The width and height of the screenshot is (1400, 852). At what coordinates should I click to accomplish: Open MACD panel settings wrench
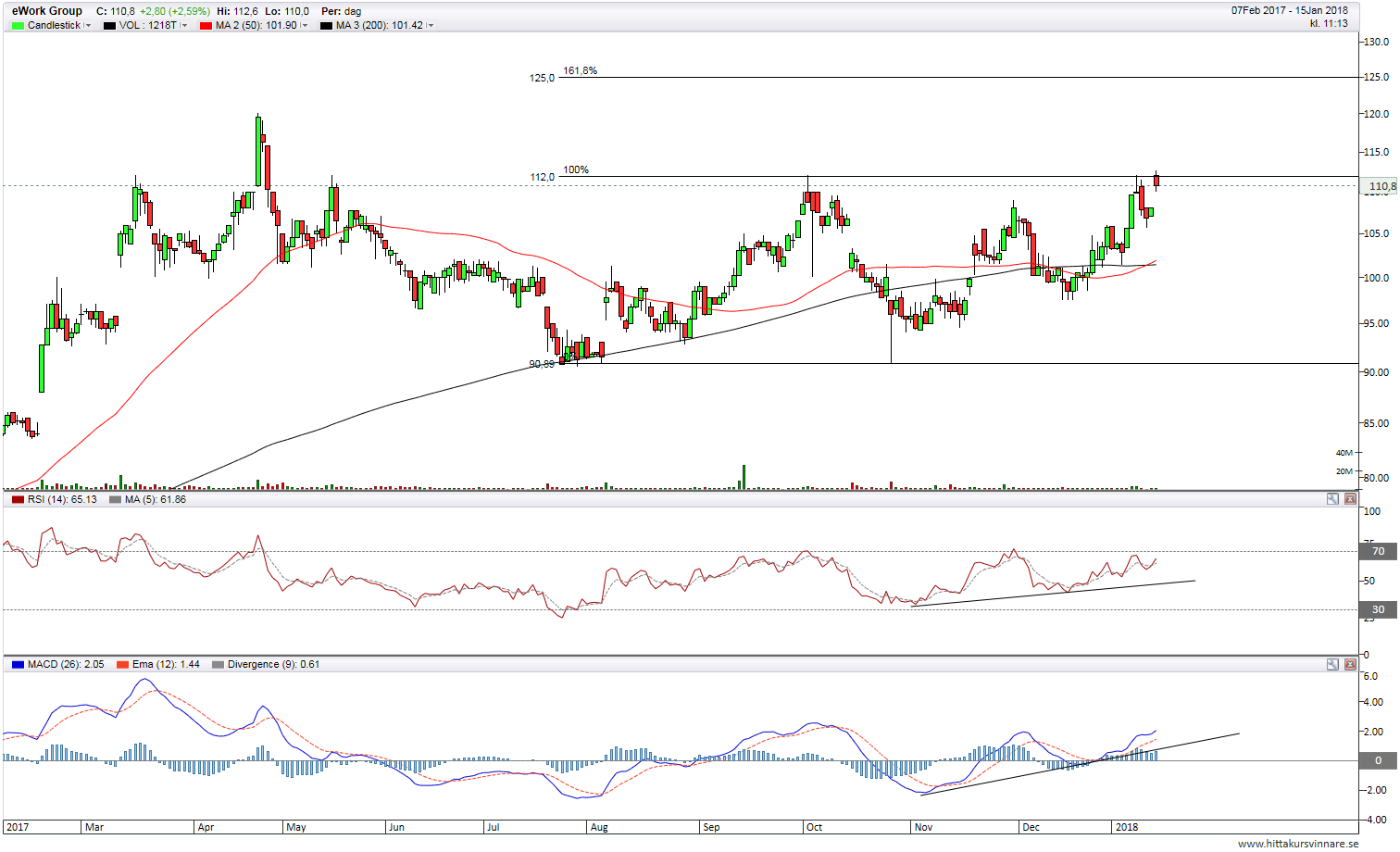(x=1332, y=664)
